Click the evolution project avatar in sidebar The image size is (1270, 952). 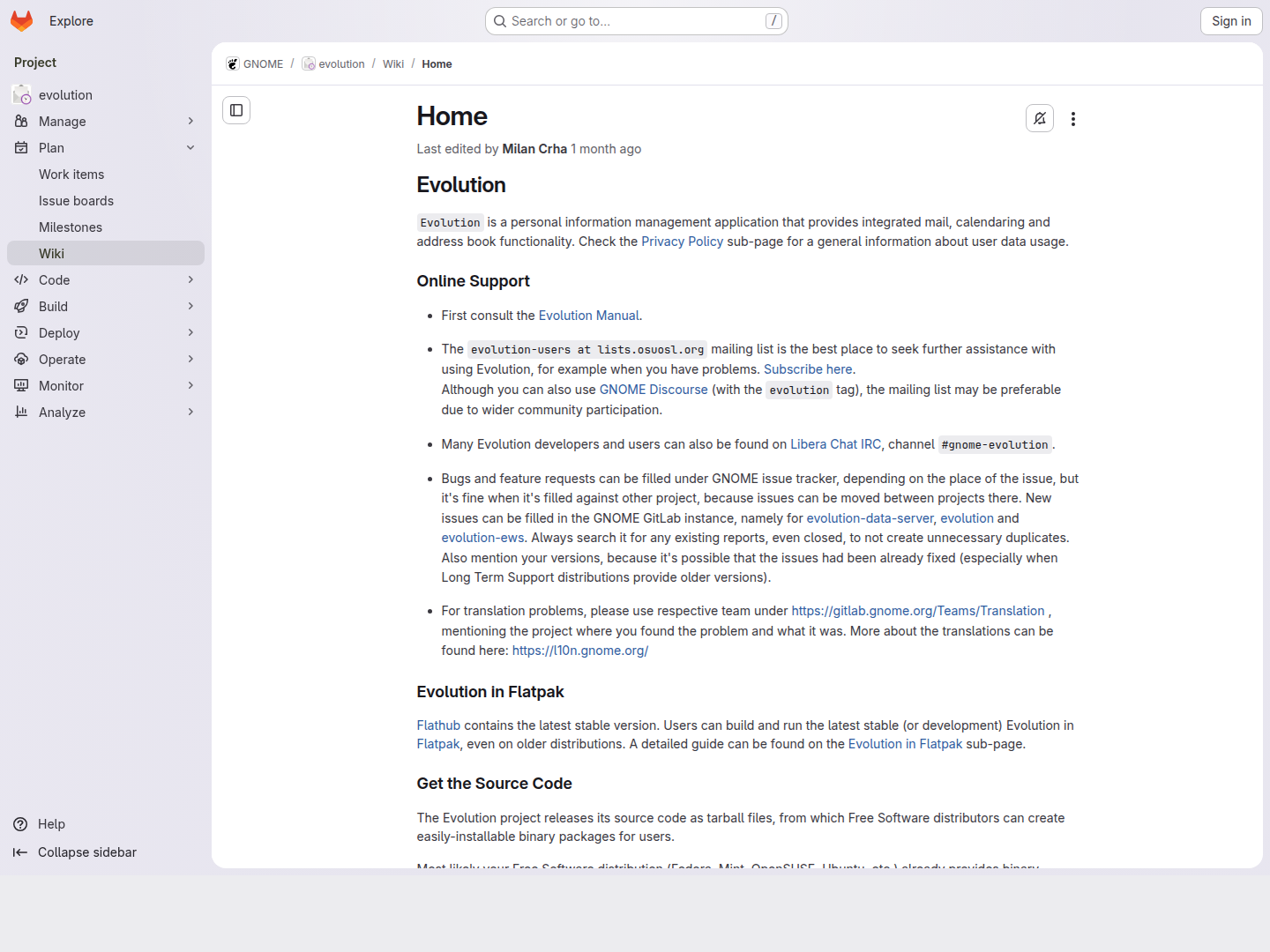tap(21, 95)
